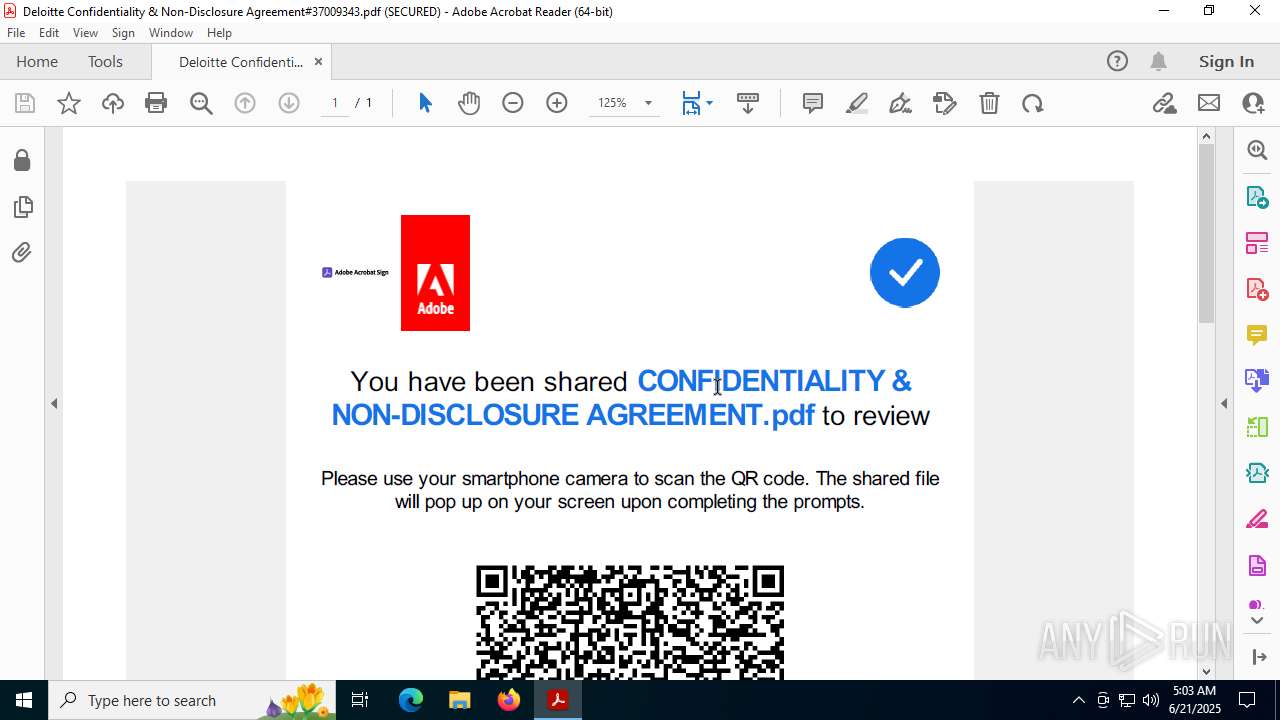This screenshot has height=720, width=1280.
Task: Click the scrolling mode toolbar icon
Action: coord(748,103)
